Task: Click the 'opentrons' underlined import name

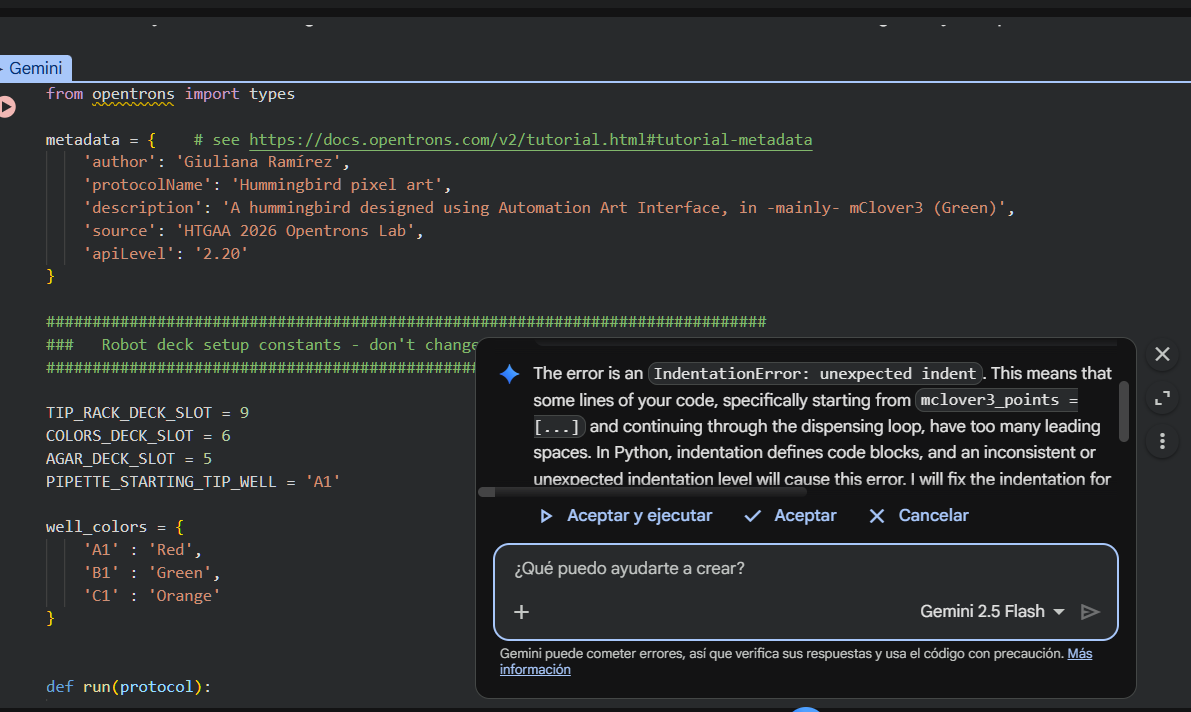Action: tap(133, 94)
